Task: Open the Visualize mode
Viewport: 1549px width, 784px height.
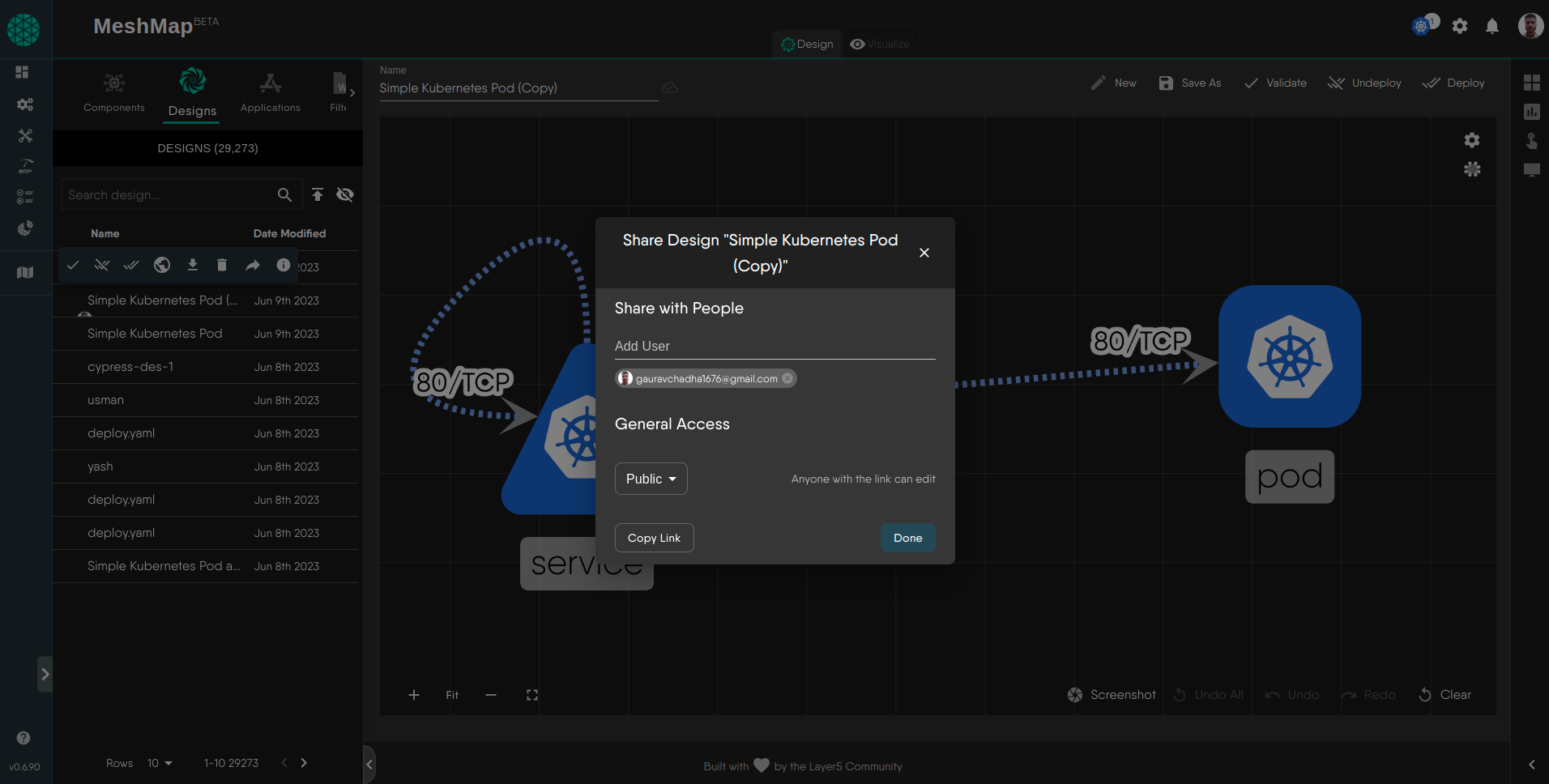Action: (x=879, y=44)
